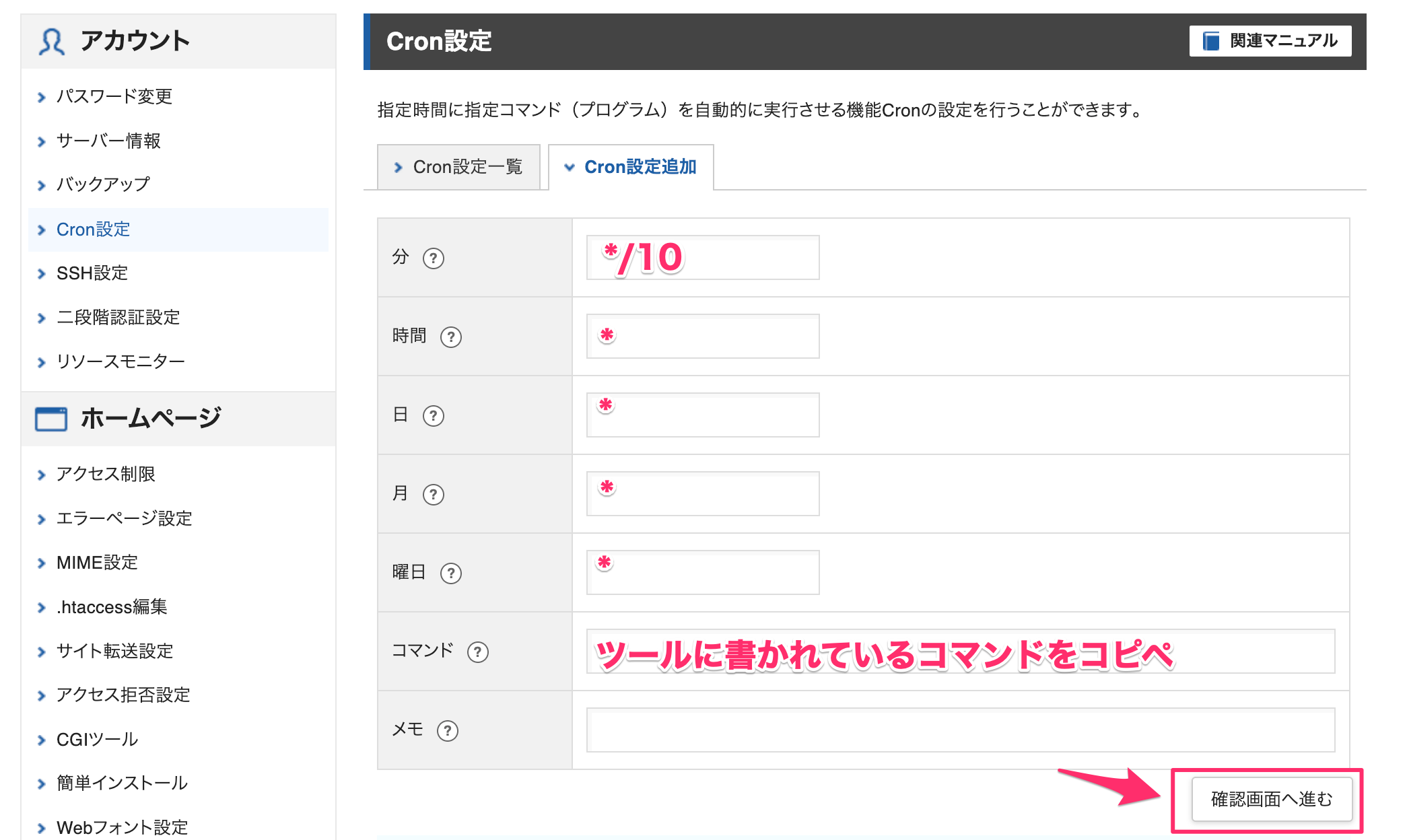Open the 関連マニュアル link
Screen dimensions: 1407x840
(x=1270, y=41)
